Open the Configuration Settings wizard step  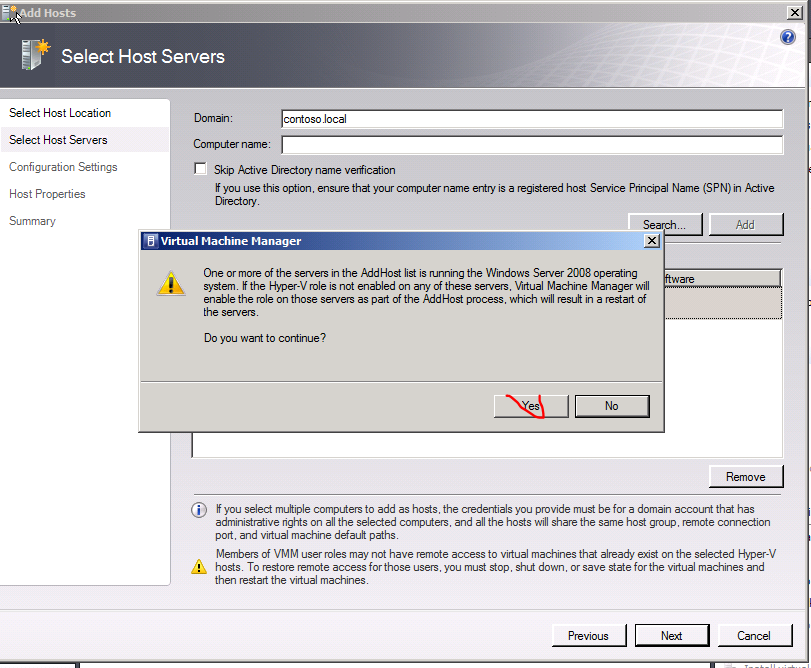[x=63, y=166]
